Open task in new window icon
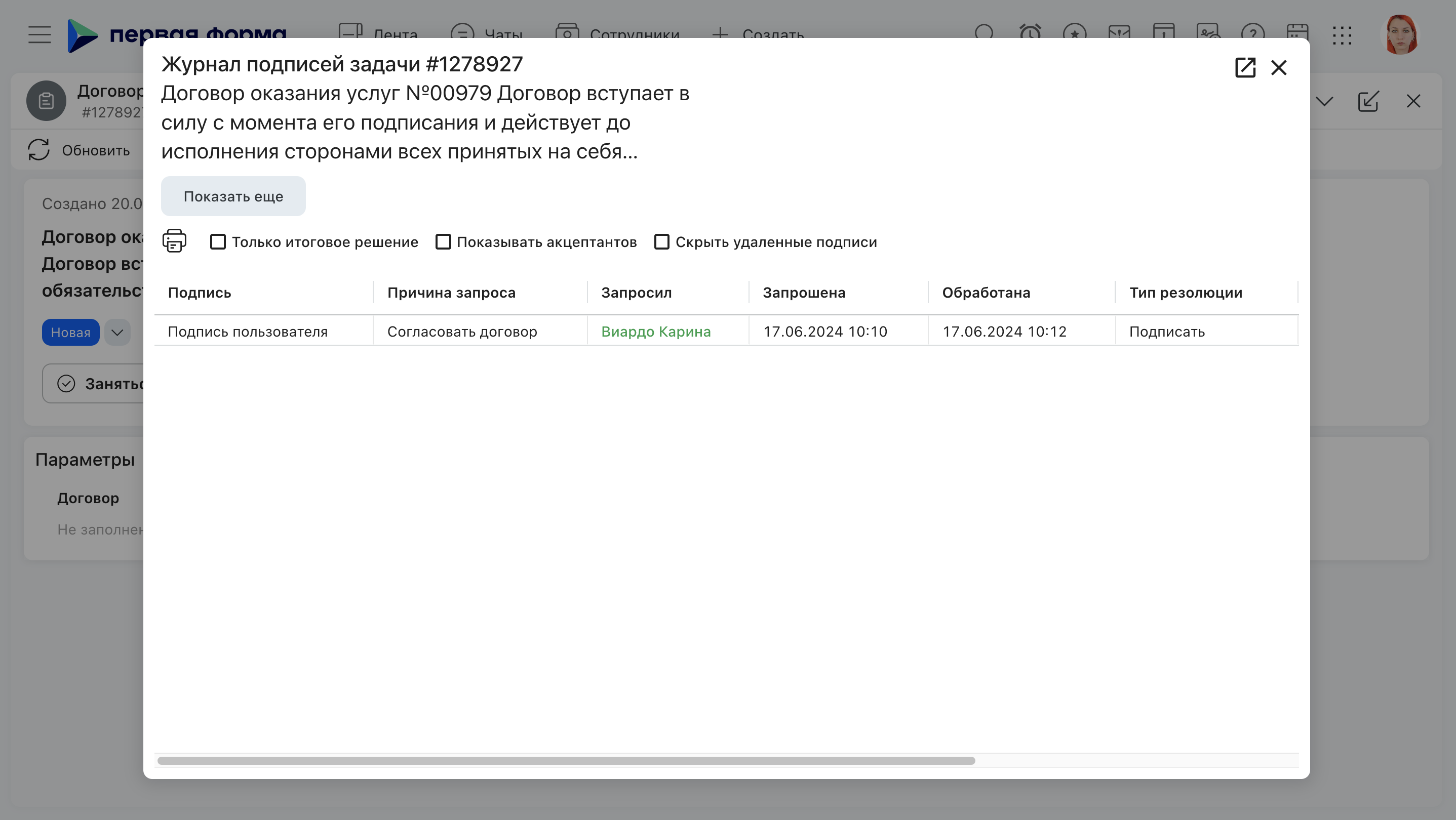Image resolution: width=1456 pixels, height=820 pixels. (x=1245, y=67)
